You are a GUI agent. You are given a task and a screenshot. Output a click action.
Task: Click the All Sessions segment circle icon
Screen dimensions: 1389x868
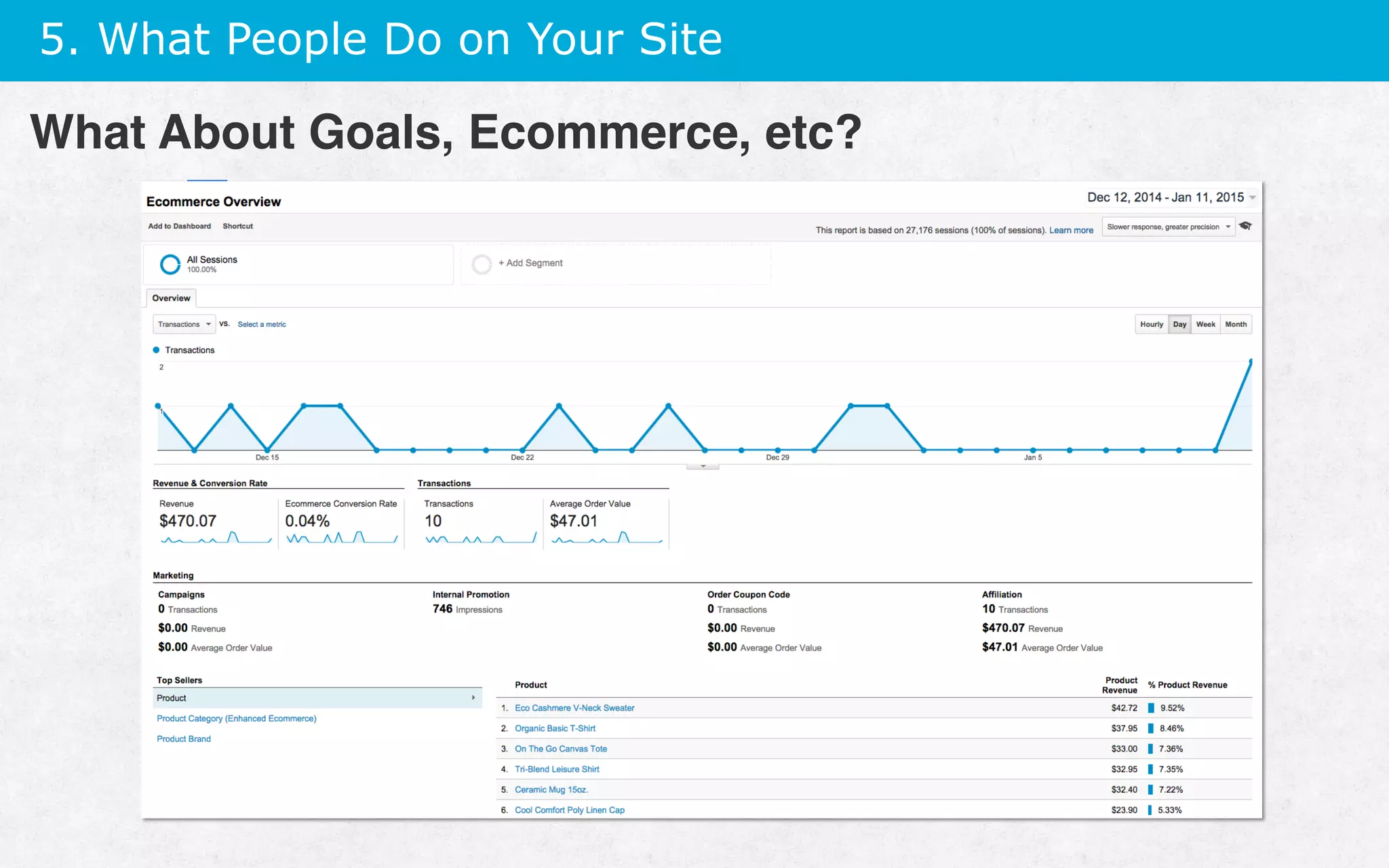[170, 264]
